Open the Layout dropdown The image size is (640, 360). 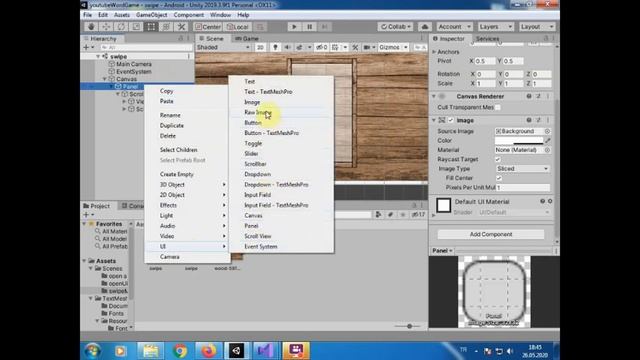537,27
